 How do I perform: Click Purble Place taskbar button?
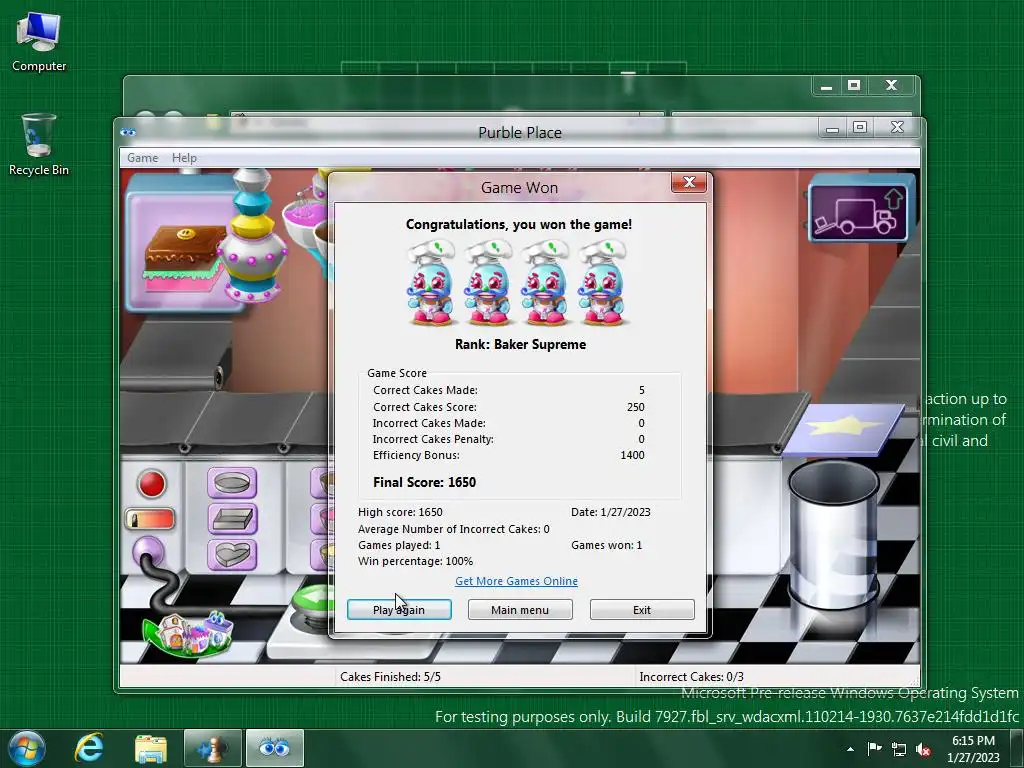pyautogui.click(x=274, y=748)
